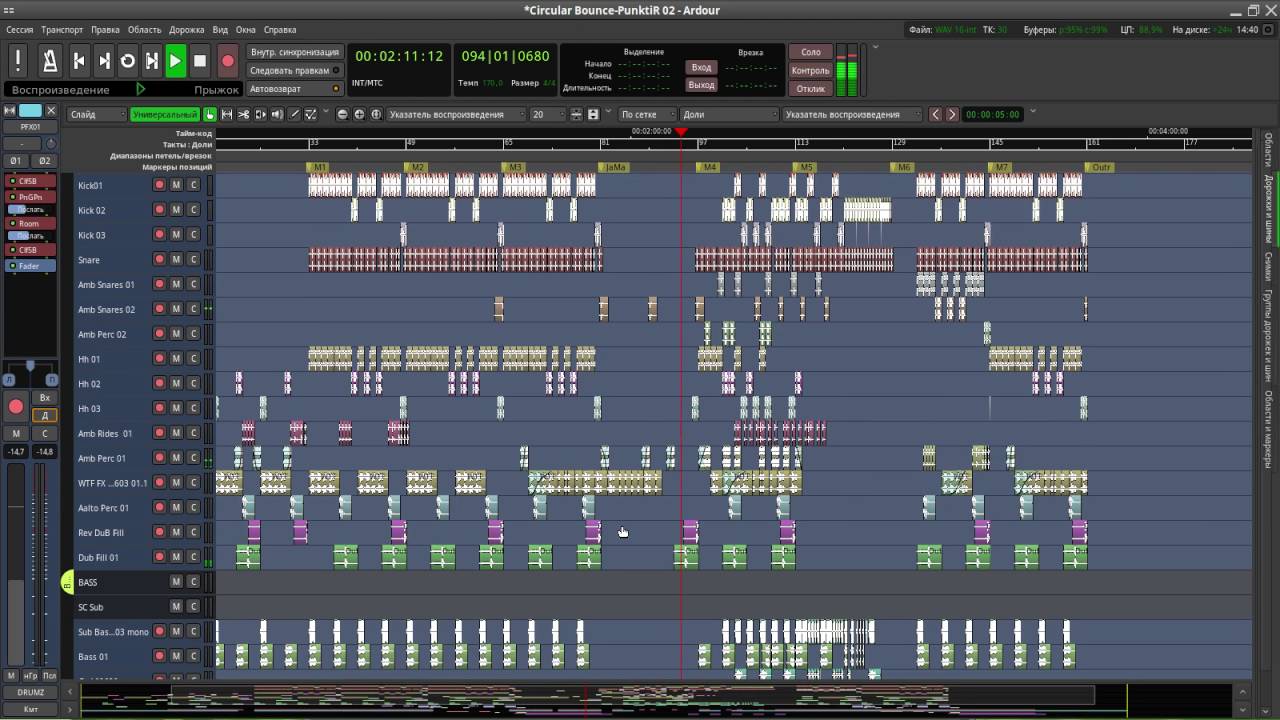The image size is (1280, 720).
Task: Go to session start transport button
Action: coord(79,61)
